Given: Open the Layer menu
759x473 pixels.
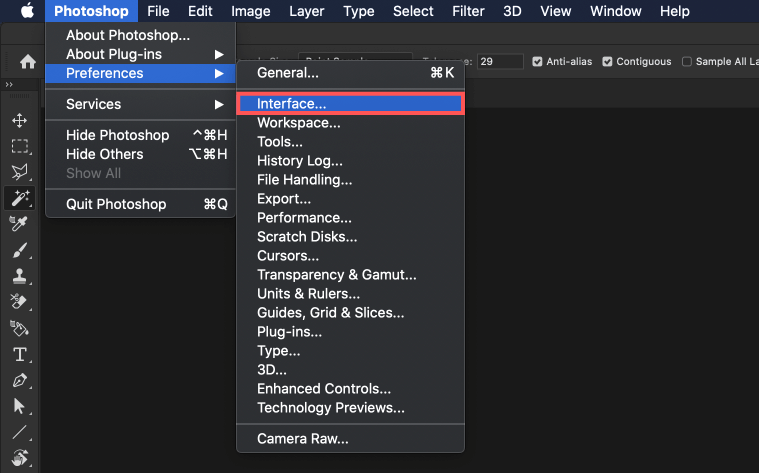Looking at the screenshot, I should click(x=306, y=11).
